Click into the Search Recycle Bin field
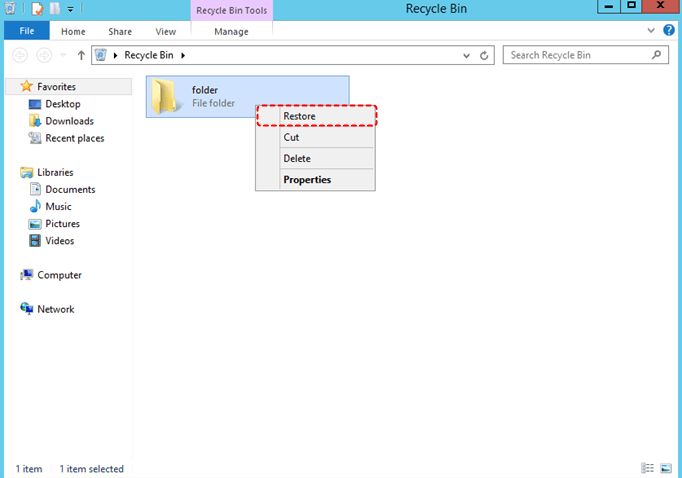This screenshot has height=478, width=682. click(585, 55)
